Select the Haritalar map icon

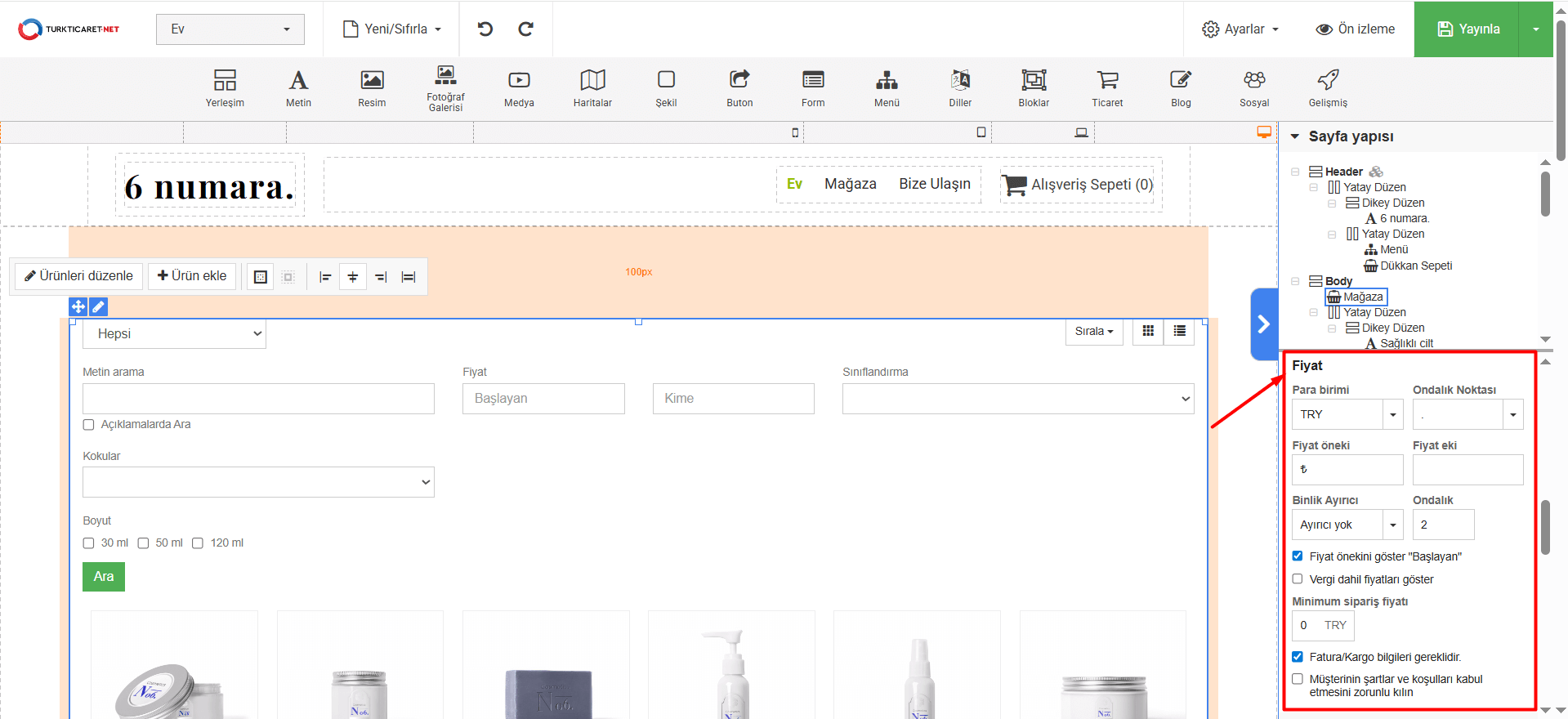point(592,88)
